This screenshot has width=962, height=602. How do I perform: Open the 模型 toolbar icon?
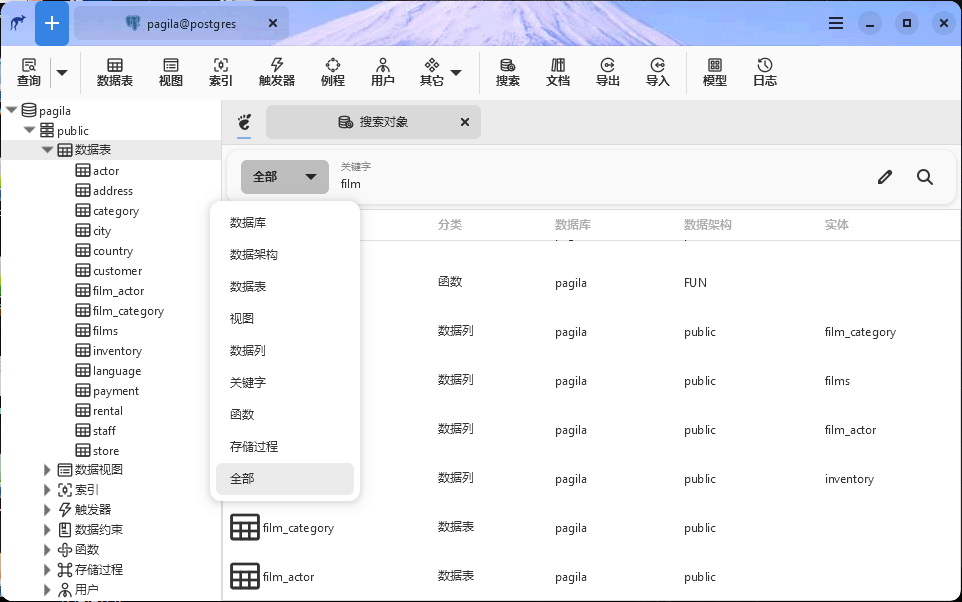[x=714, y=72]
